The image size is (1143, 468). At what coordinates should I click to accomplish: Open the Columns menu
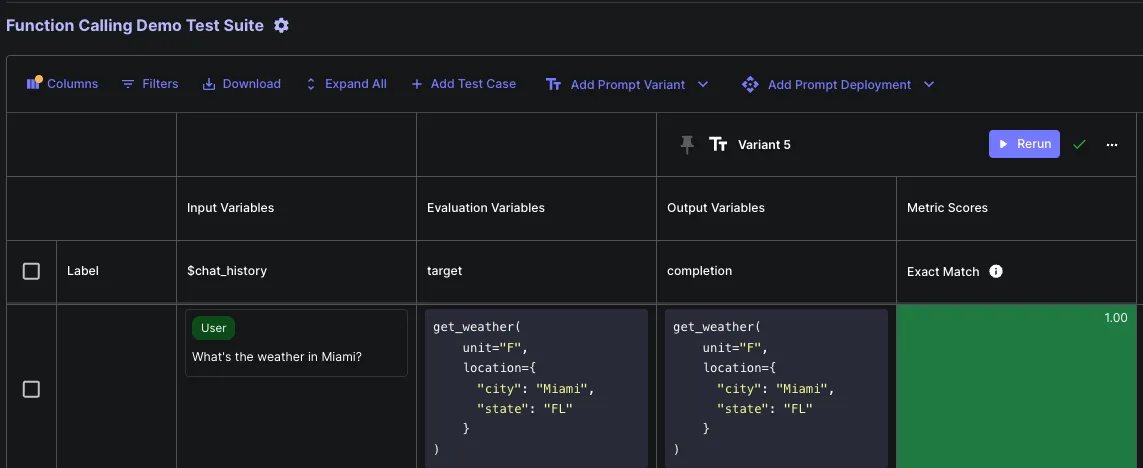(63, 84)
